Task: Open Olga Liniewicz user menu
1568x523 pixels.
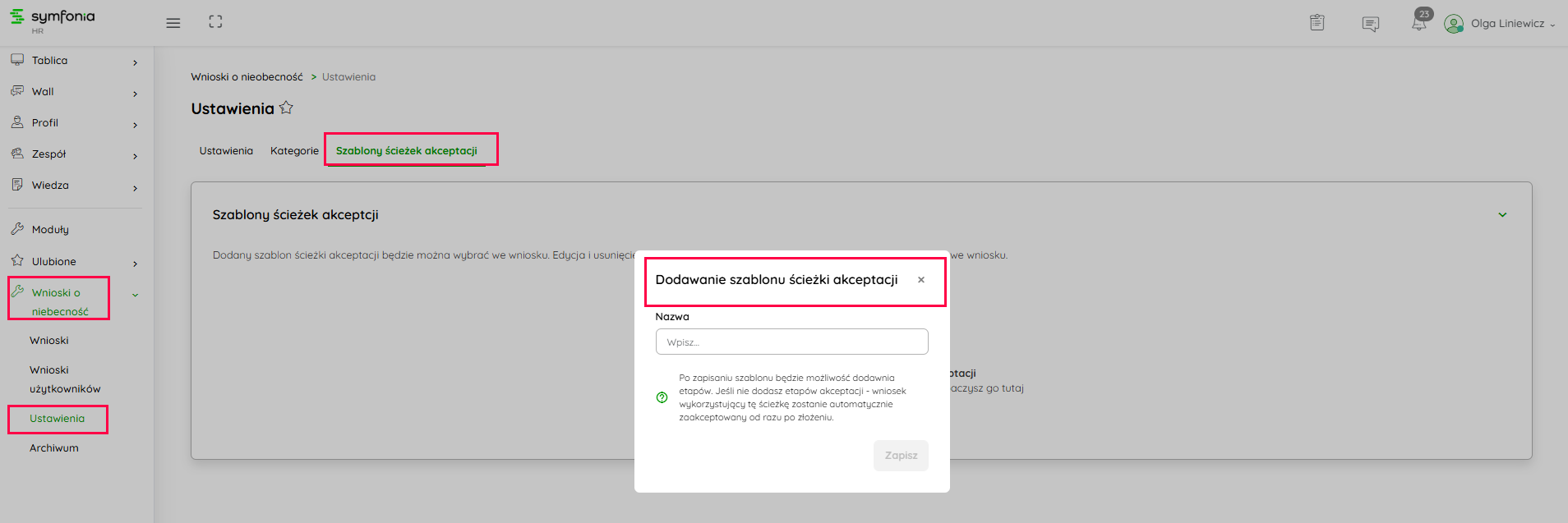Action: [x=1500, y=24]
